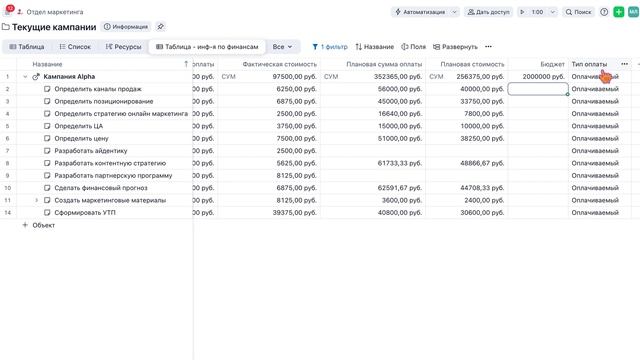640x360 pixels.
Task: Click the Объект add row link
Action: pyautogui.click(x=43, y=225)
